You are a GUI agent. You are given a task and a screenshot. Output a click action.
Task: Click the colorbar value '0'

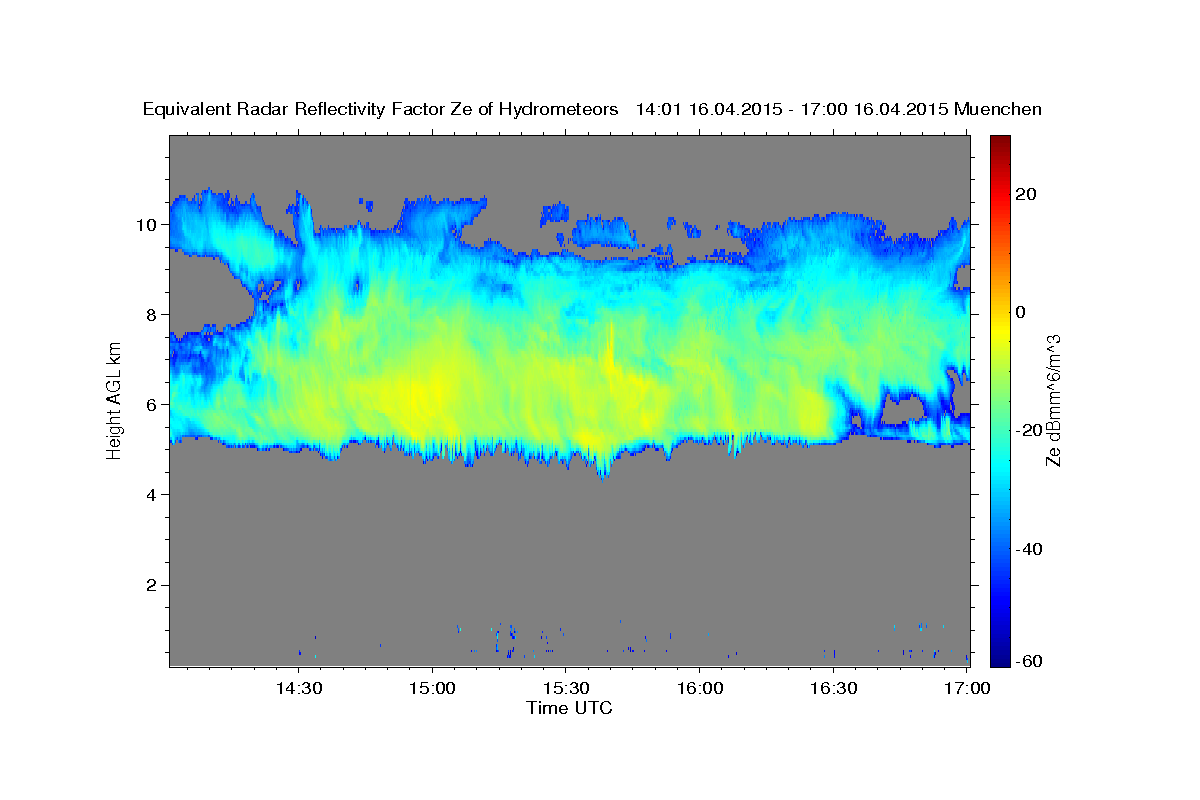point(1021,312)
